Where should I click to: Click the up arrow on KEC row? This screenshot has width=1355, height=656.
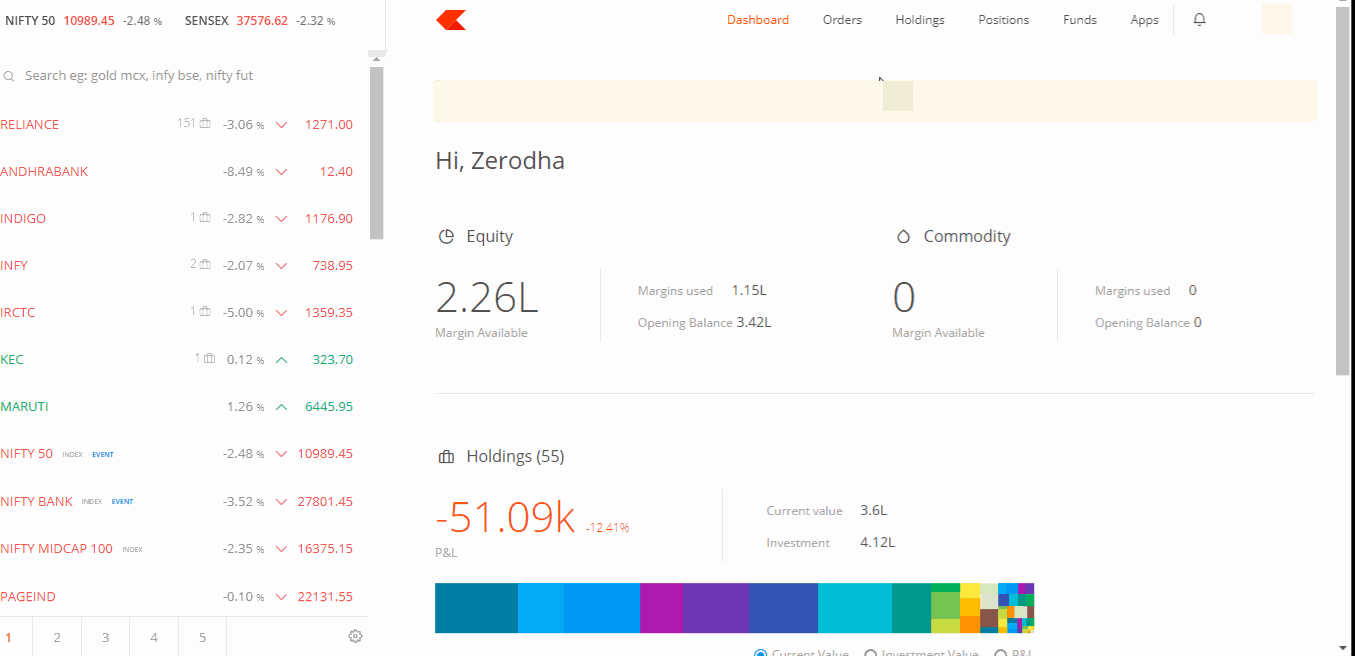point(281,360)
